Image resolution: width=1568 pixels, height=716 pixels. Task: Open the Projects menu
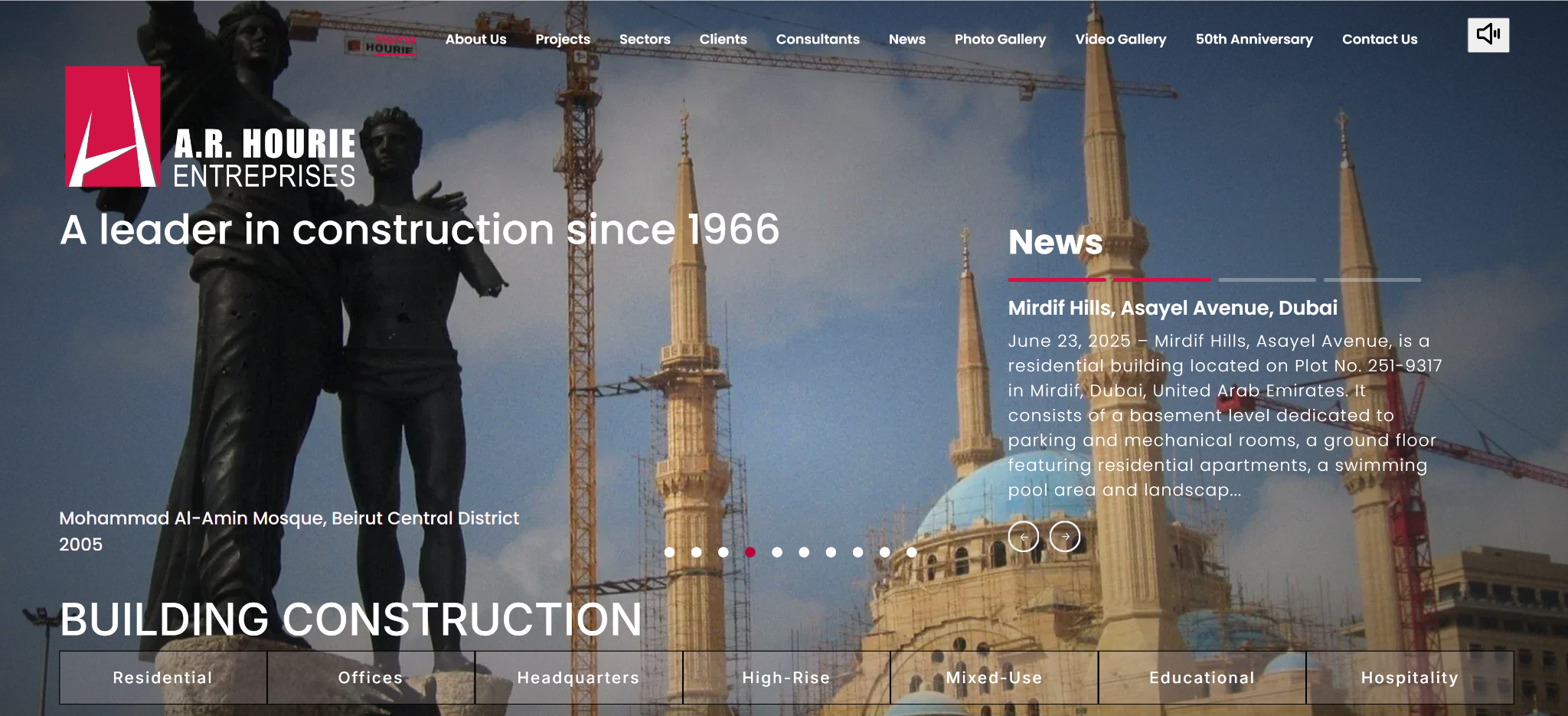pyautogui.click(x=563, y=39)
